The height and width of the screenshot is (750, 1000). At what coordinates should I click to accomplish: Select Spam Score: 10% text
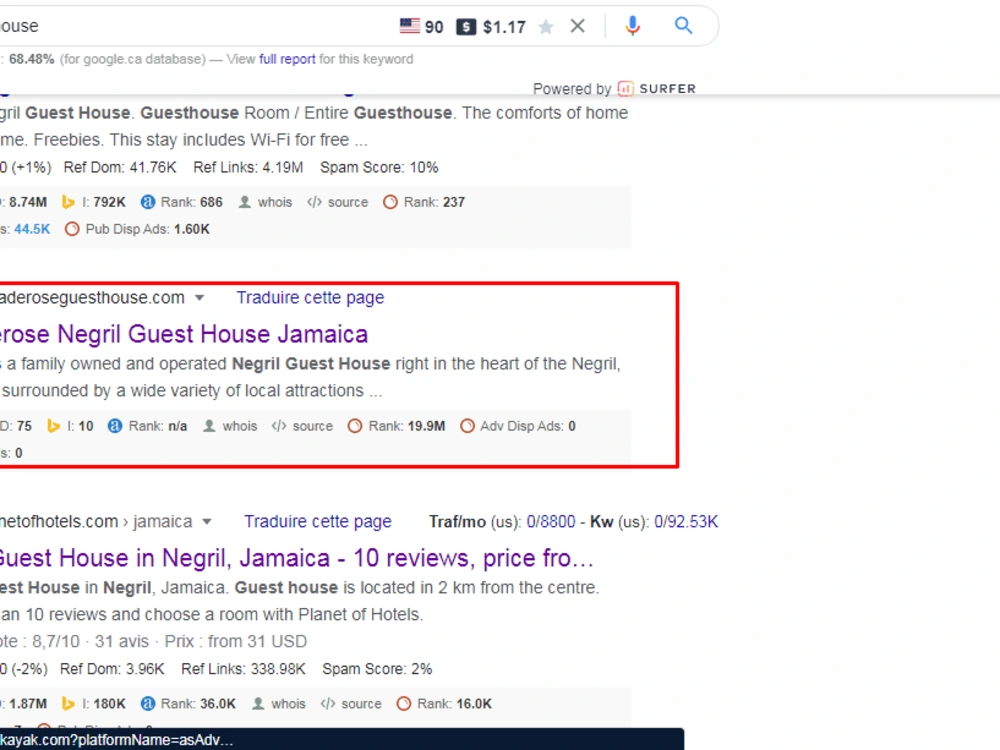click(x=379, y=168)
